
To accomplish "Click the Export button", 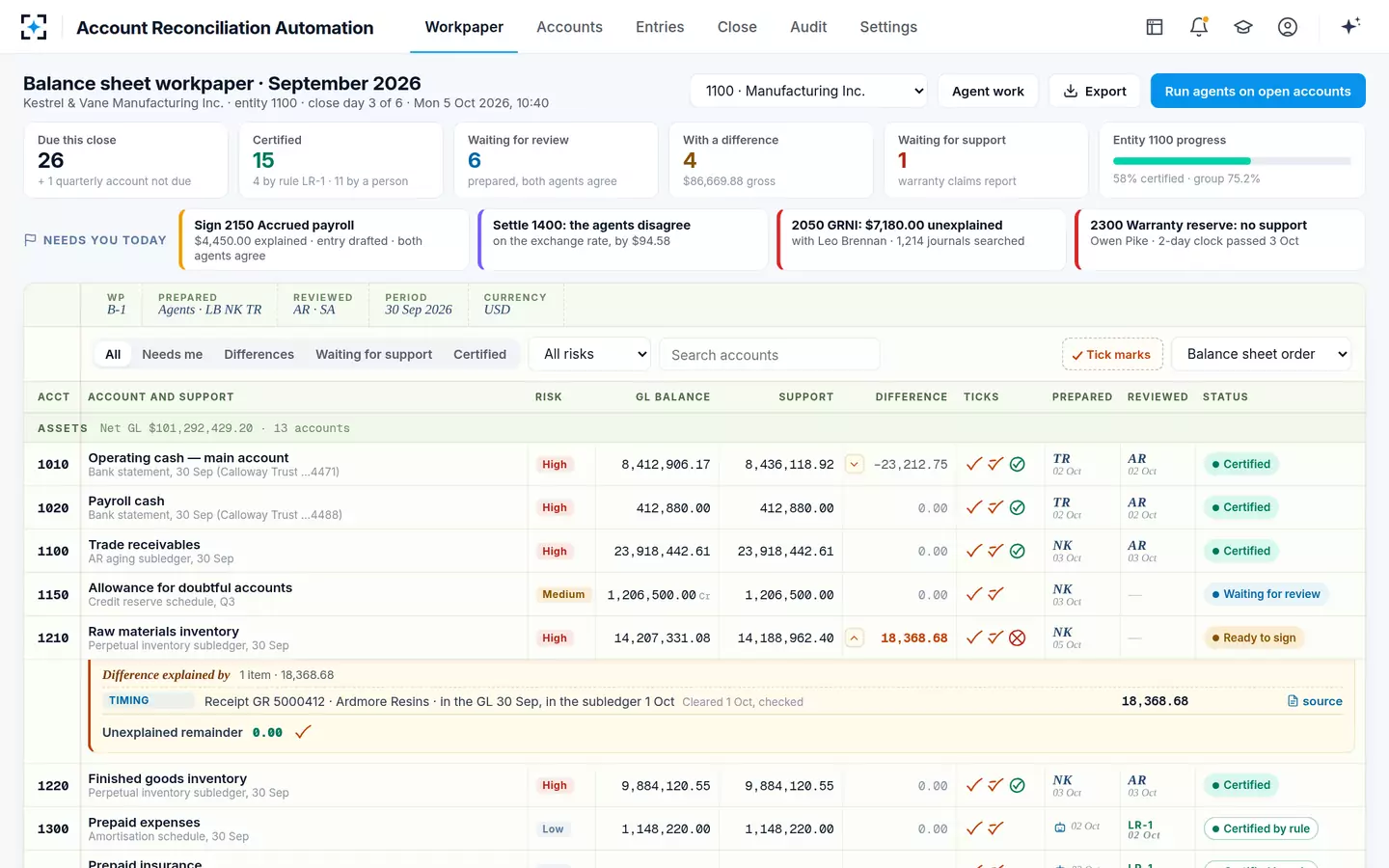I will (x=1095, y=91).
